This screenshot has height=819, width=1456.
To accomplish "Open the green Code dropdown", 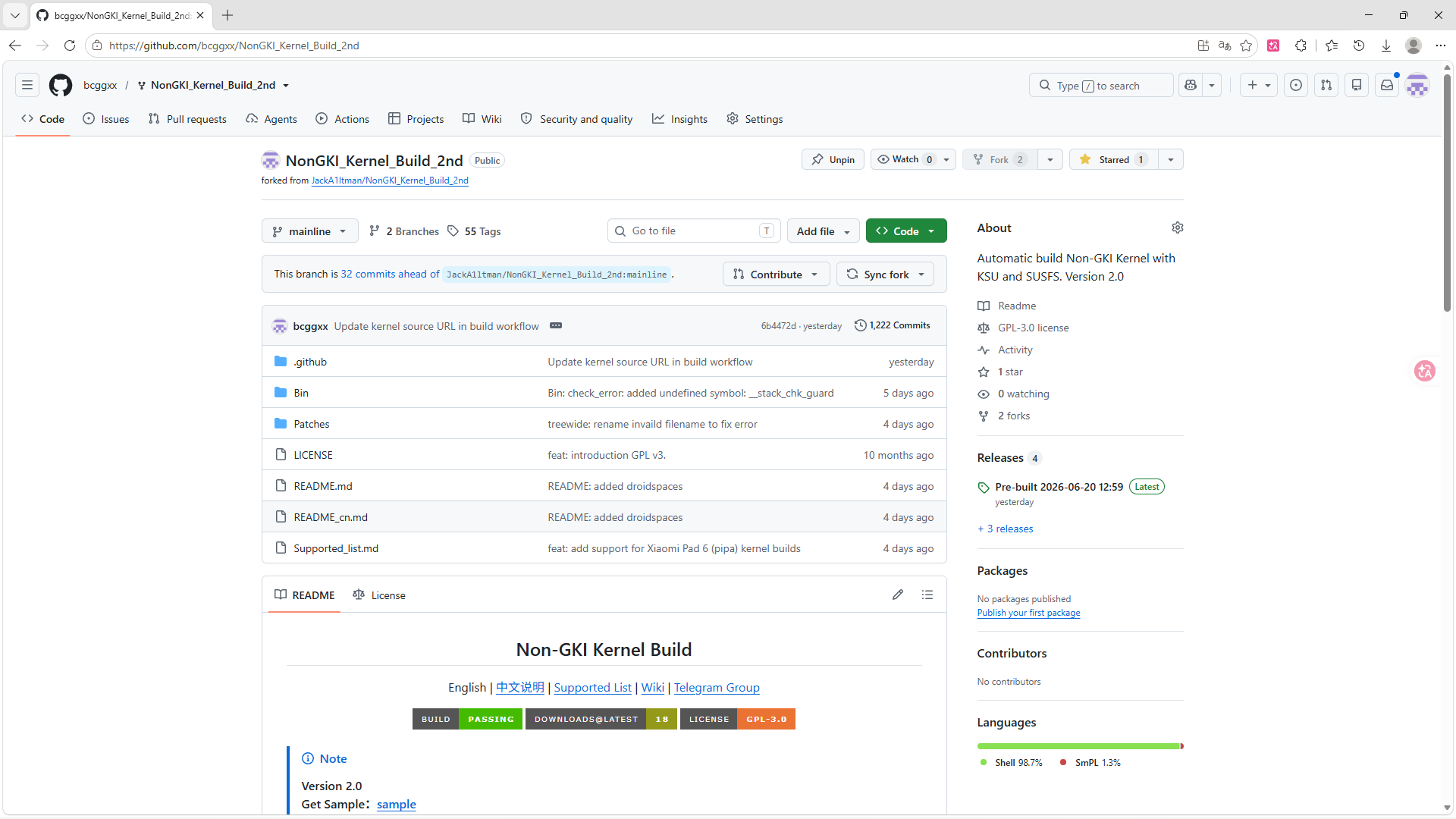I will pos(906,231).
